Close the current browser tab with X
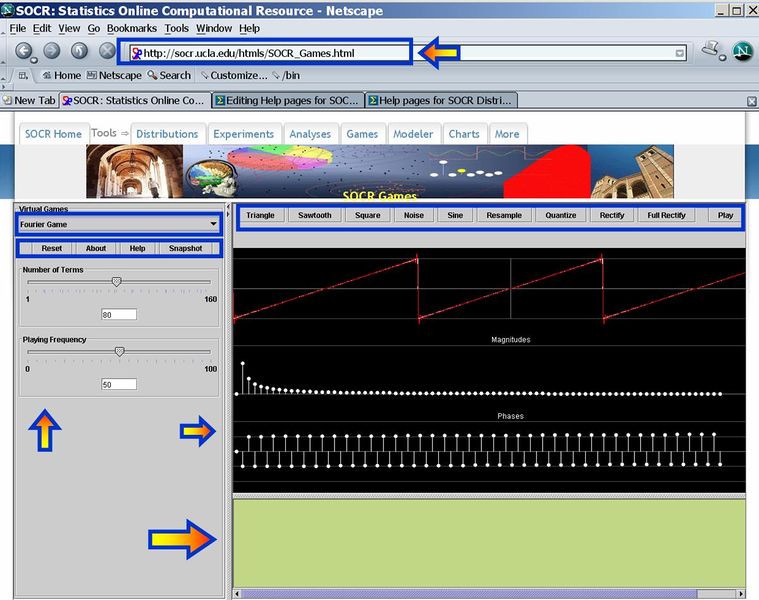 751,101
